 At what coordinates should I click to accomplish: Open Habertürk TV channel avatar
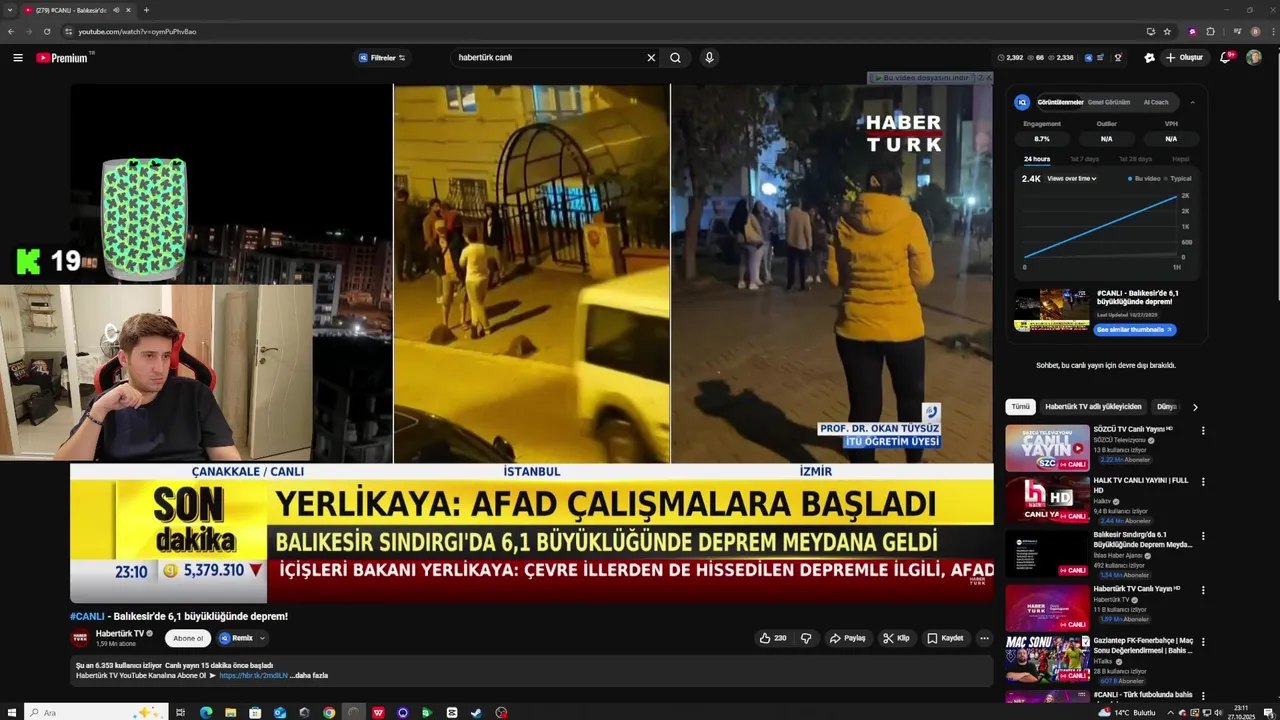click(80, 638)
